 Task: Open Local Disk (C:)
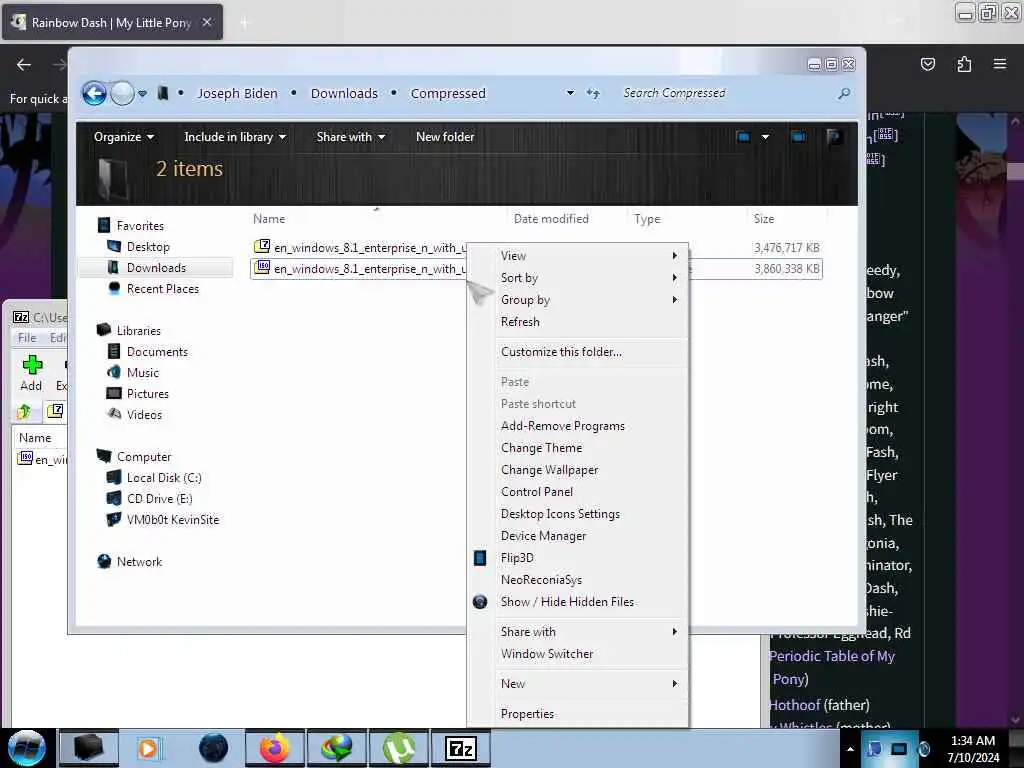click(x=164, y=478)
